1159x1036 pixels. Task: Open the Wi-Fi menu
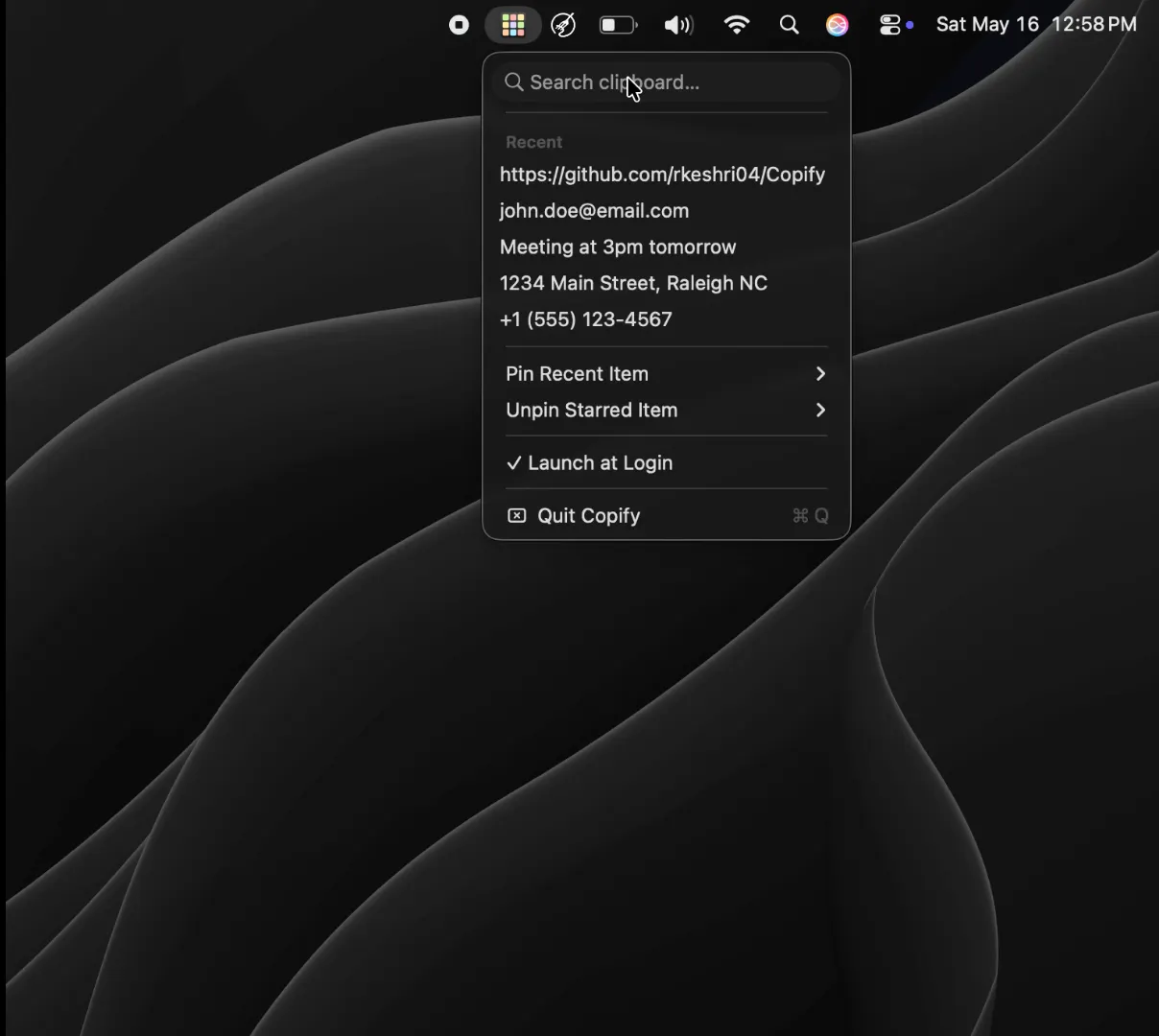point(737,25)
